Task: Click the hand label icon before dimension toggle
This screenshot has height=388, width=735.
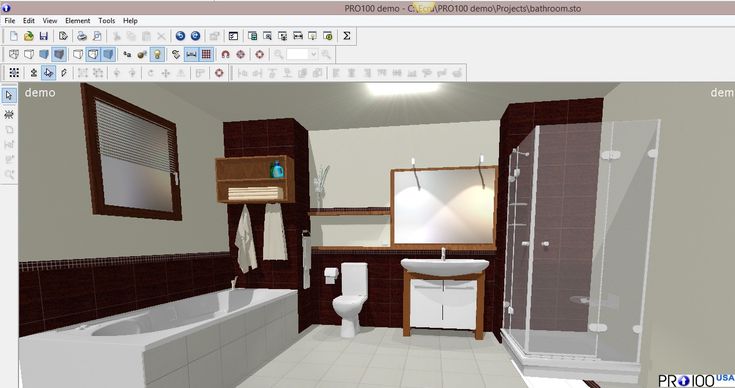Action: tap(176, 54)
